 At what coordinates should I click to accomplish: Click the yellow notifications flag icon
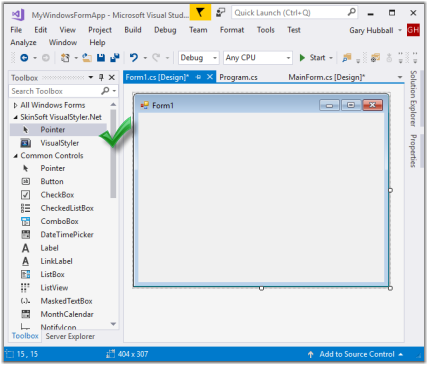(x=200, y=13)
